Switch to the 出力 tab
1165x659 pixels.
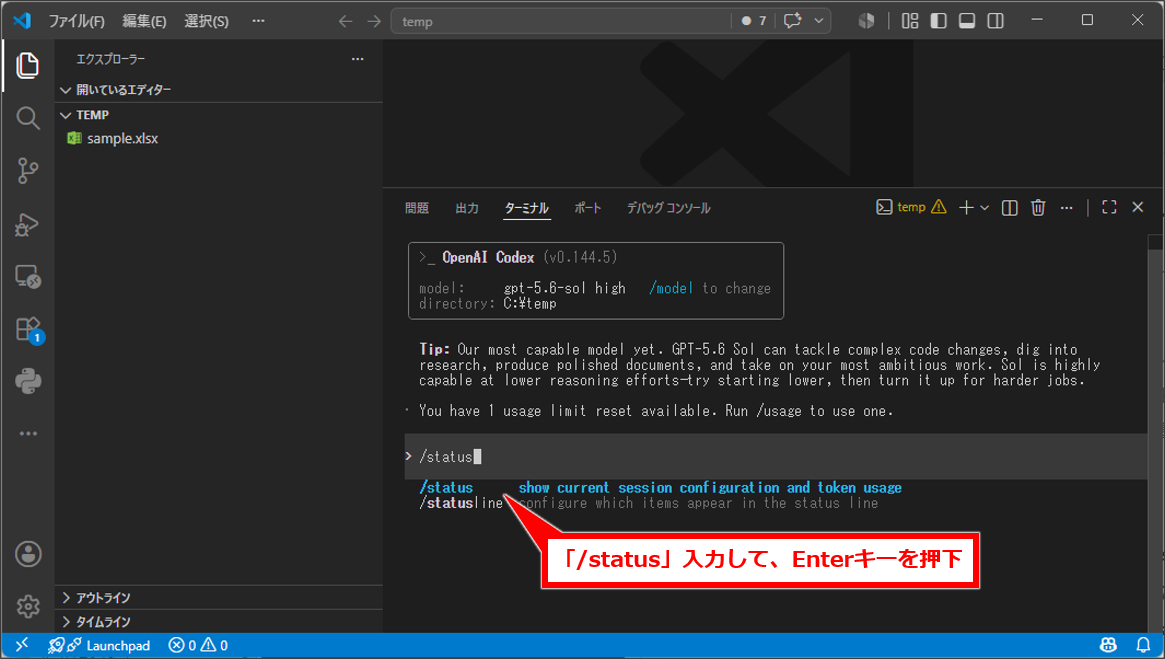coord(467,208)
